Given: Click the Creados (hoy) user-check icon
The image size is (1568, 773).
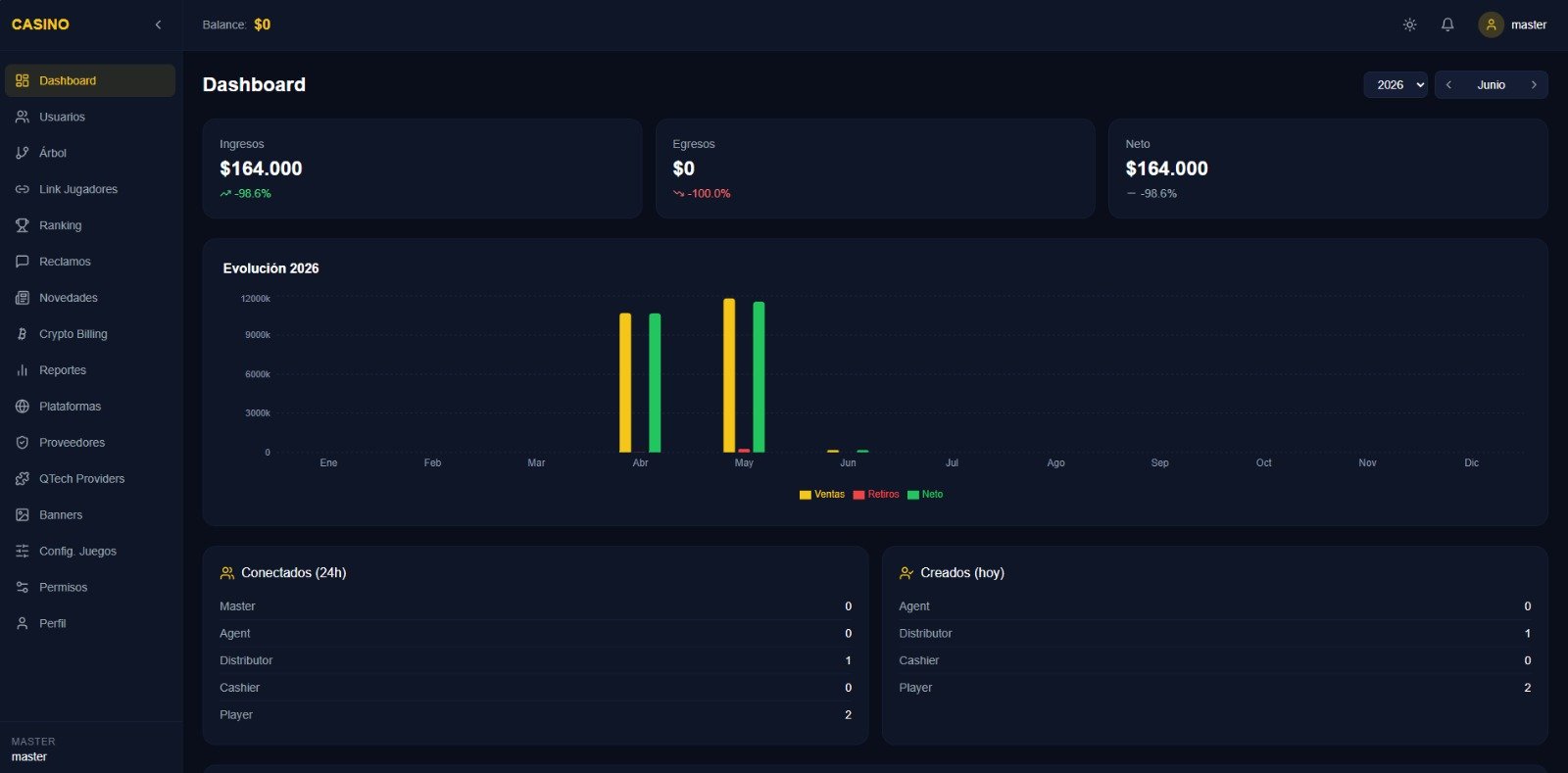Looking at the screenshot, I should (906, 573).
